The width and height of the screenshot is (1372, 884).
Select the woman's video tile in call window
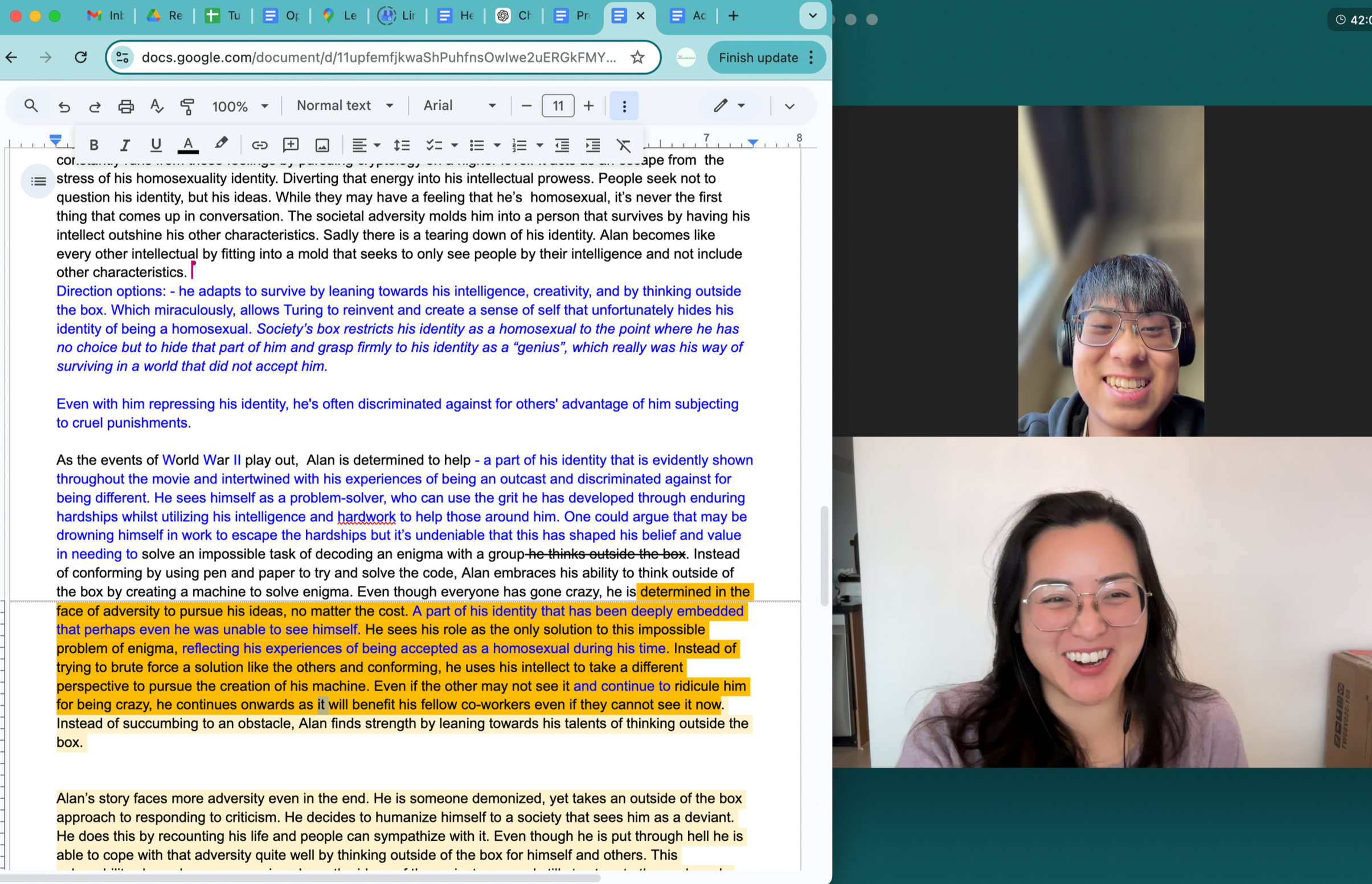click(1102, 602)
